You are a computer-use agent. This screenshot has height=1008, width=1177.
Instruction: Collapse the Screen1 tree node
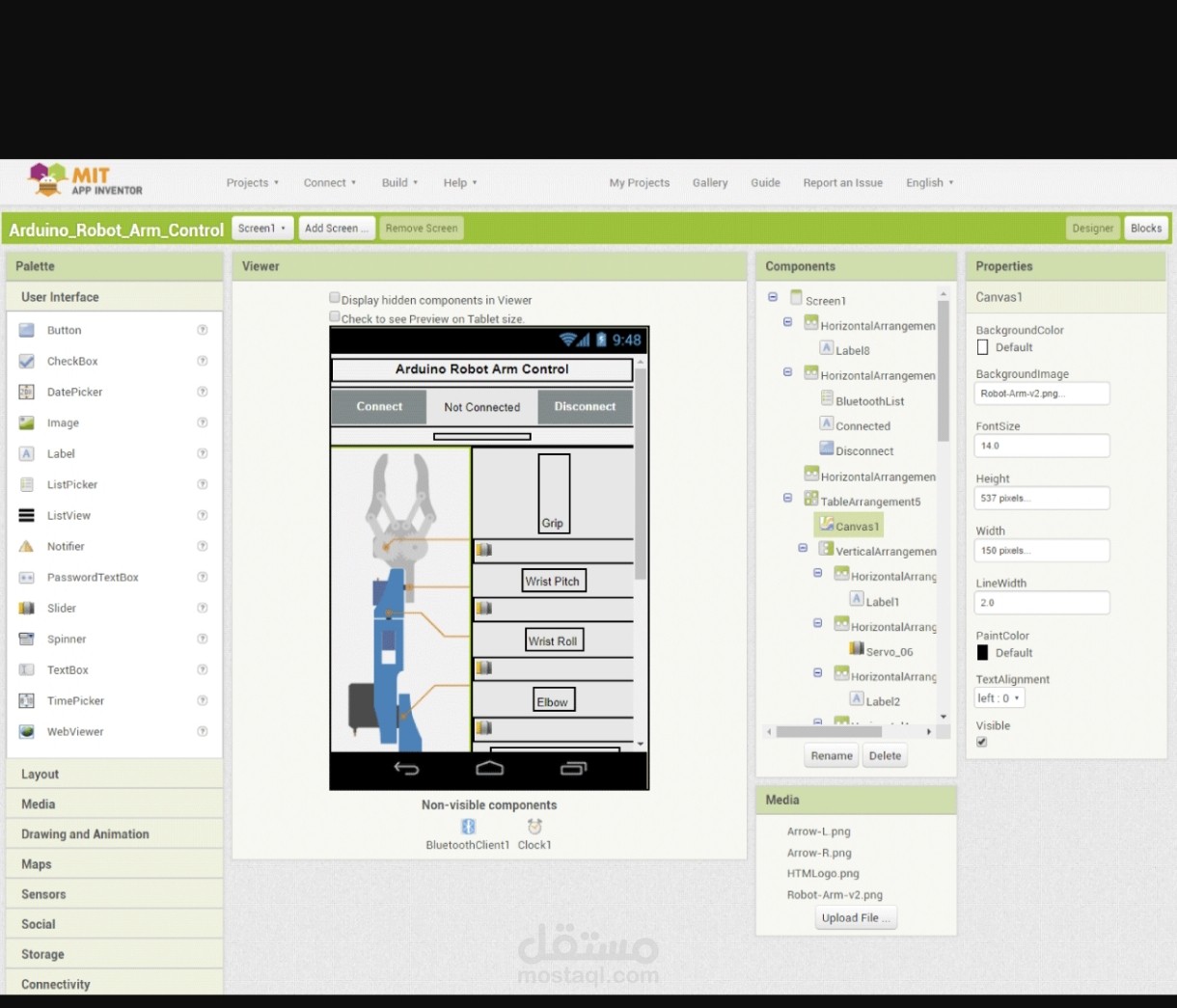click(773, 297)
